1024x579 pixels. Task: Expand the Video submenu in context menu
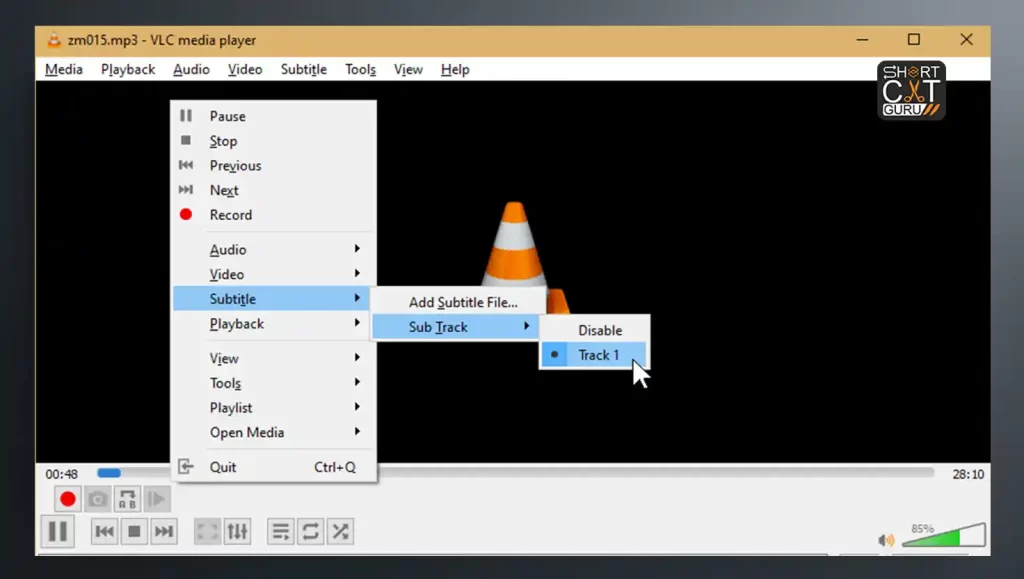pos(274,274)
